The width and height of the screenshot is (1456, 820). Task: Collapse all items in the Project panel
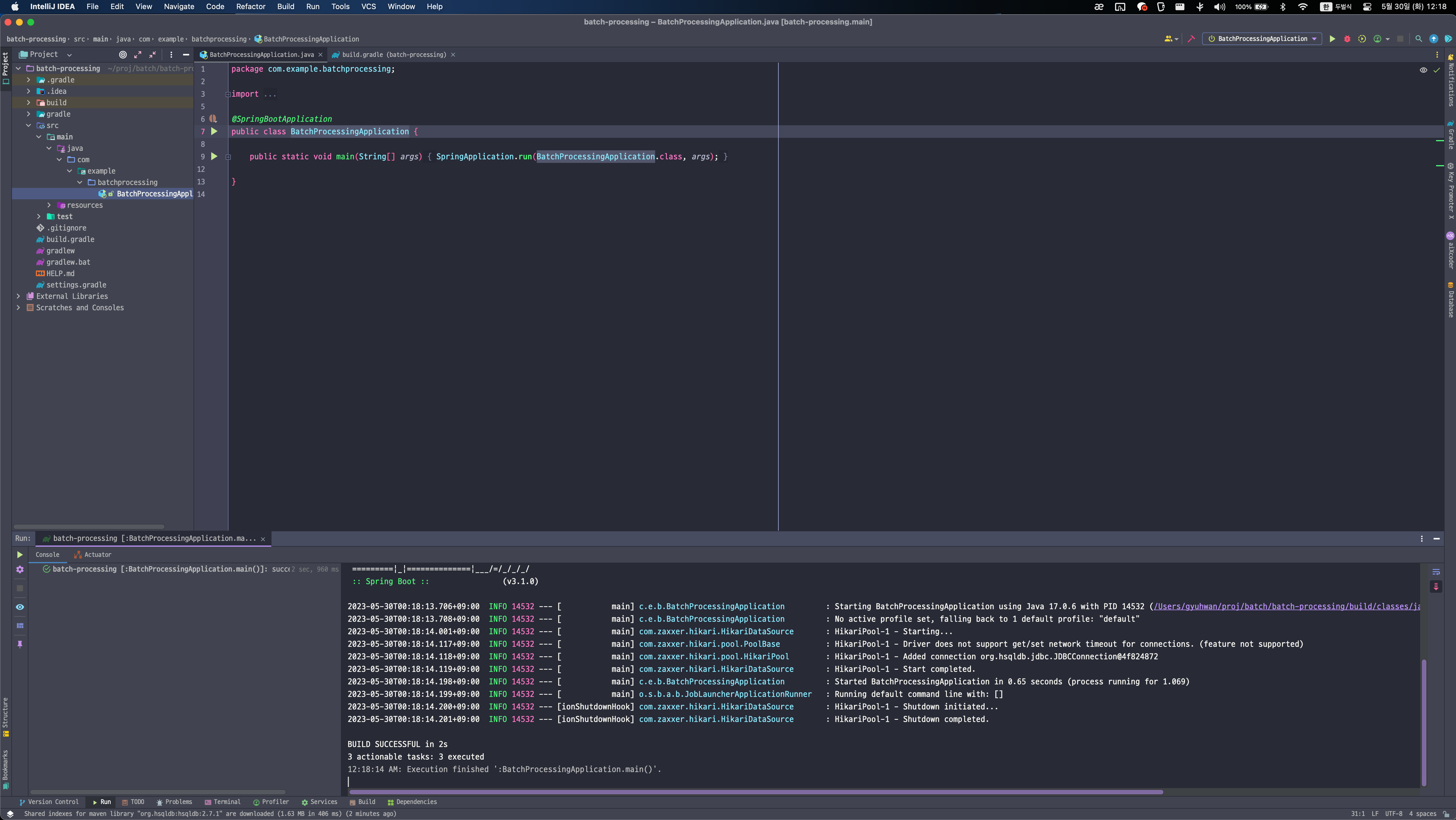click(153, 55)
